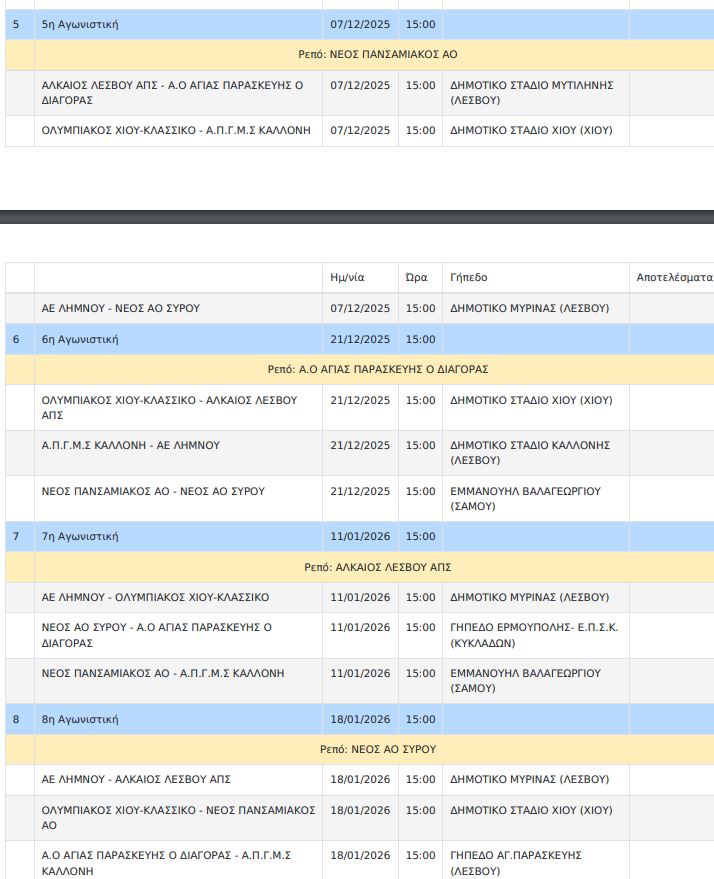
Task: Click the ΔΗΜΟΤΙΚΟ ΣΤΑΔΙΟ ΜΥΤΙΛΗΝΗΣ venue cell
Action: click(x=532, y=92)
